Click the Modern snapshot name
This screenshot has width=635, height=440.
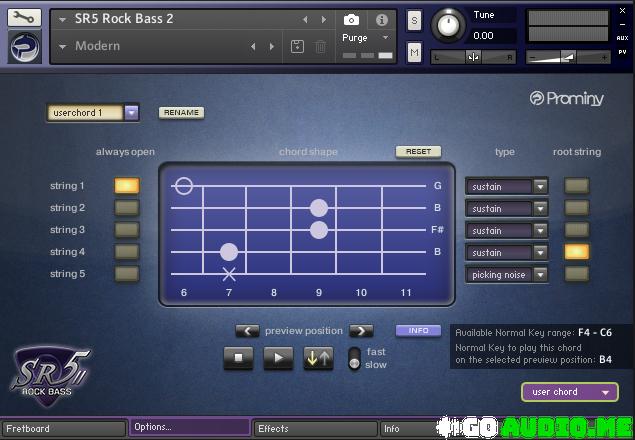[98, 46]
